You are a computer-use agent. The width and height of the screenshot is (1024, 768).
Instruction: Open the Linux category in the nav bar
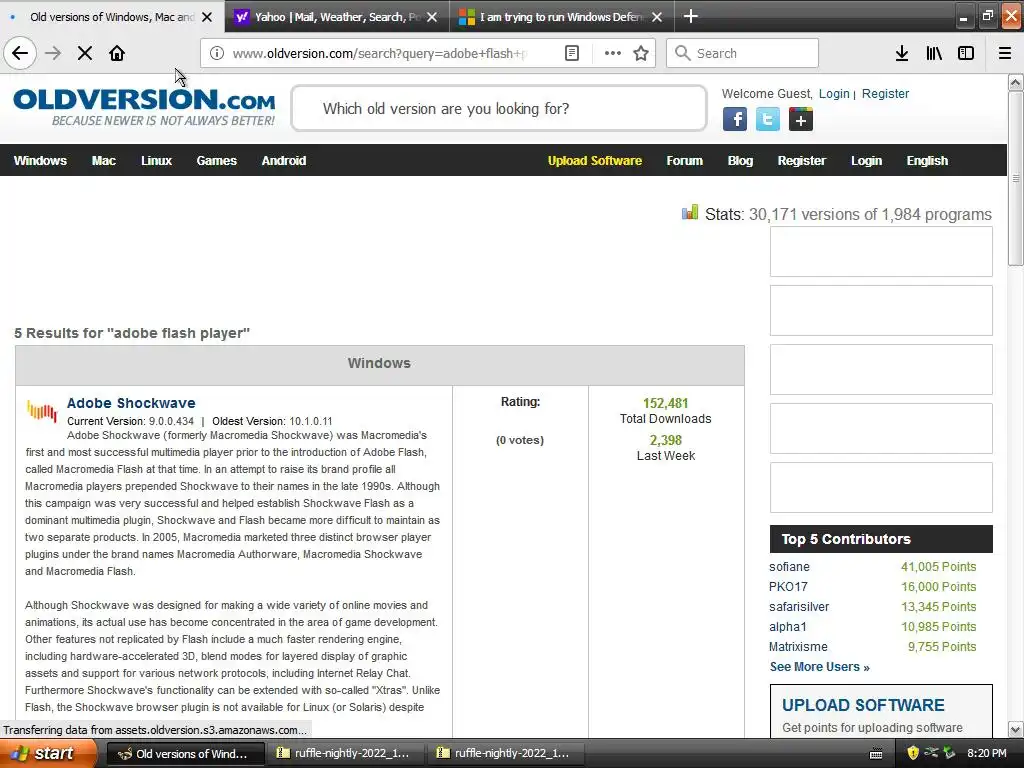click(x=156, y=161)
